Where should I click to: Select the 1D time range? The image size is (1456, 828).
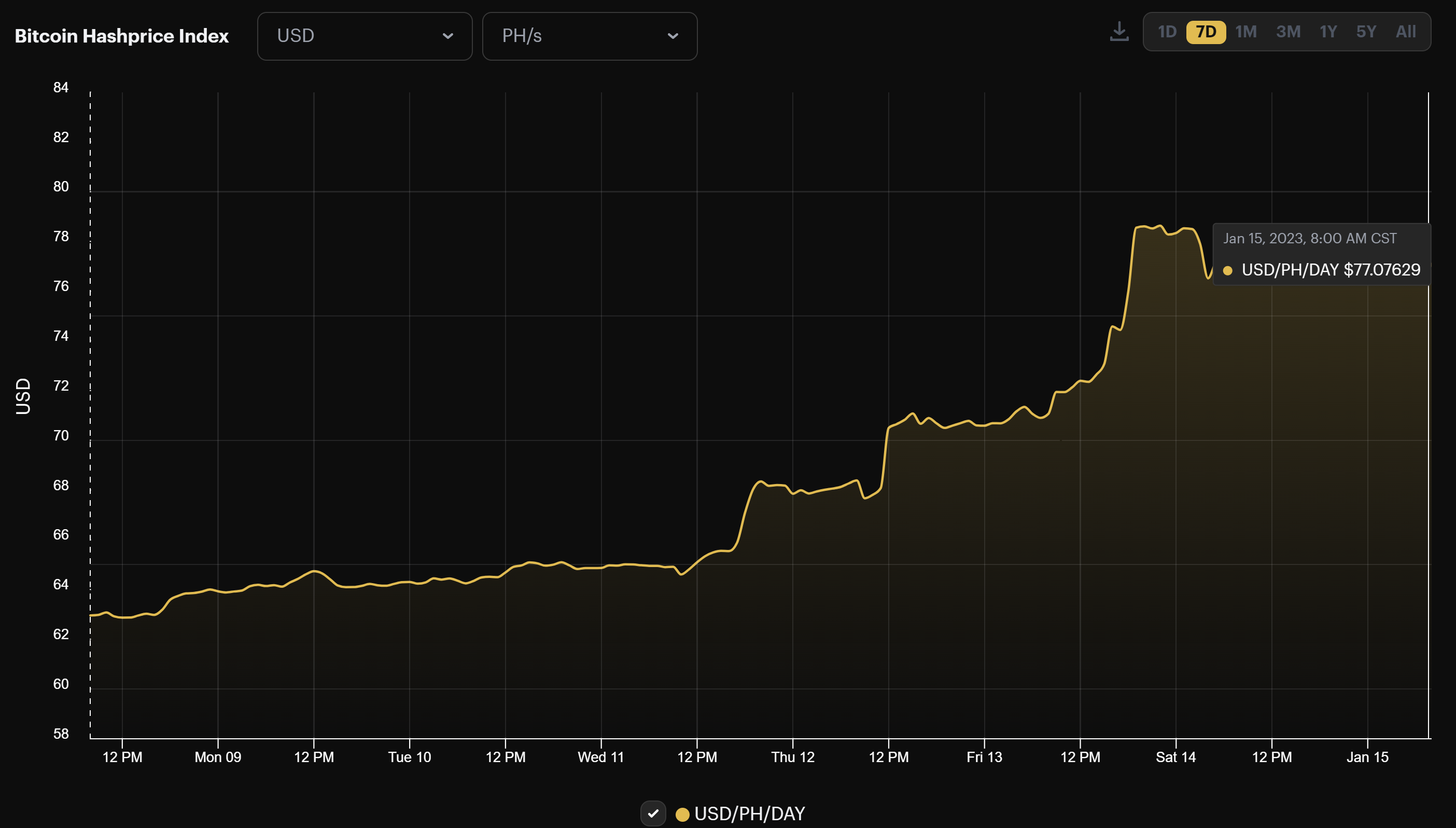[x=1168, y=32]
